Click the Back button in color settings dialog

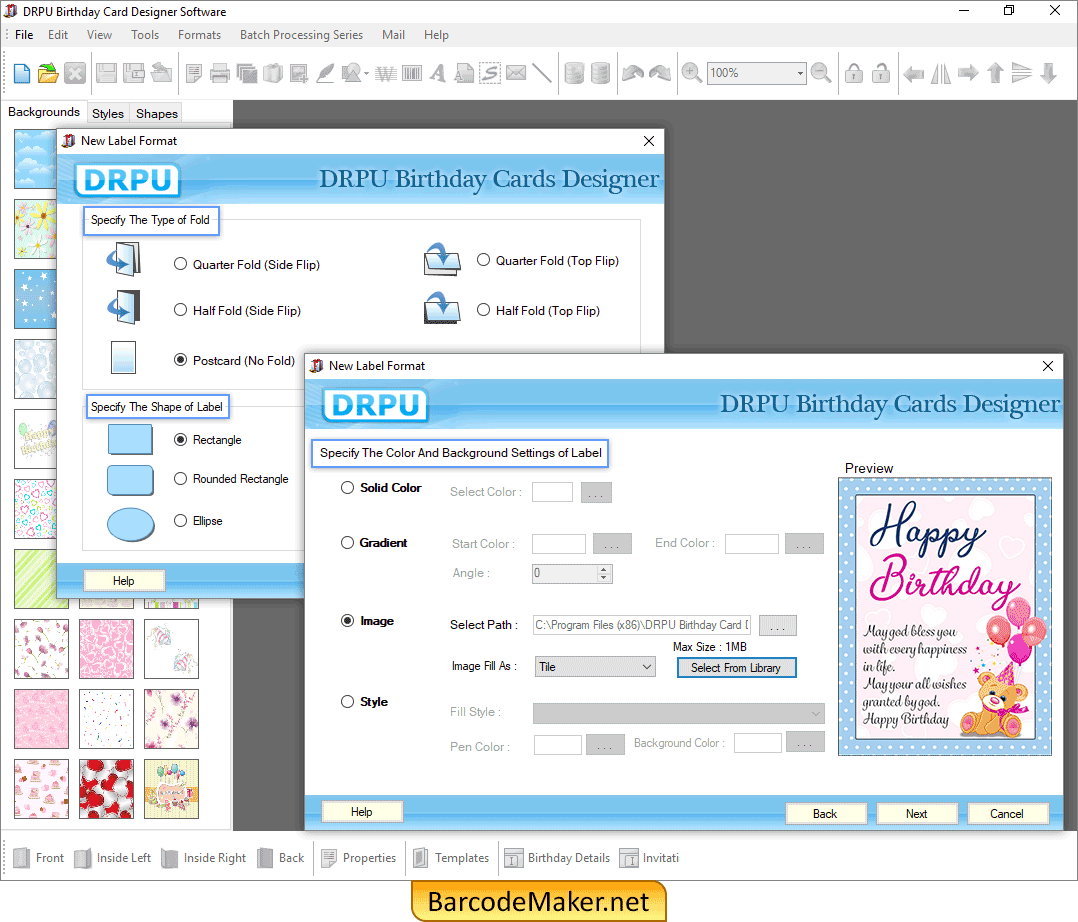(x=825, y=813)
